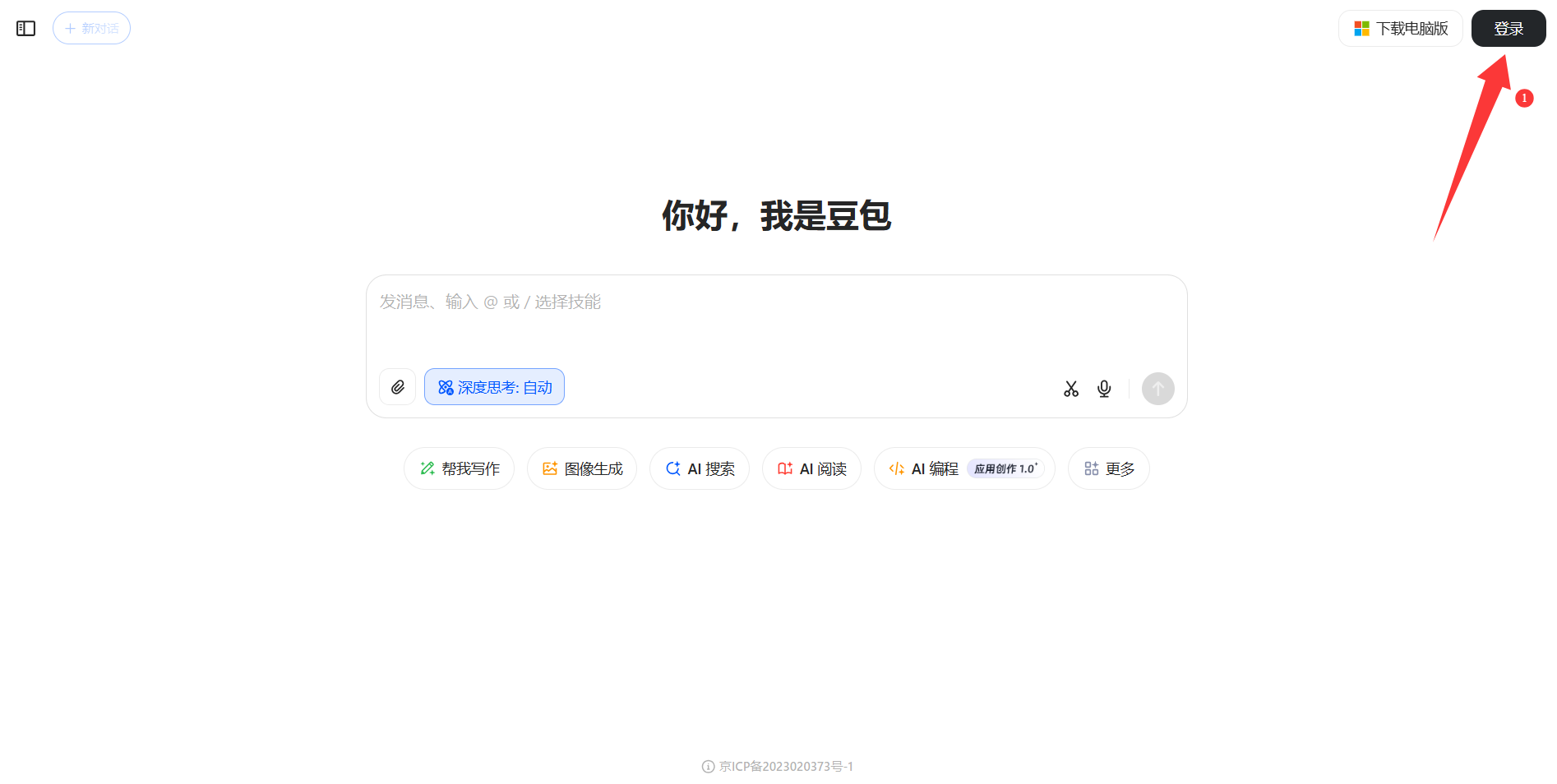This screenshot has height=784, width=1557.
Task: Click the scissors screenshot icon
Action: (1071, 388)
